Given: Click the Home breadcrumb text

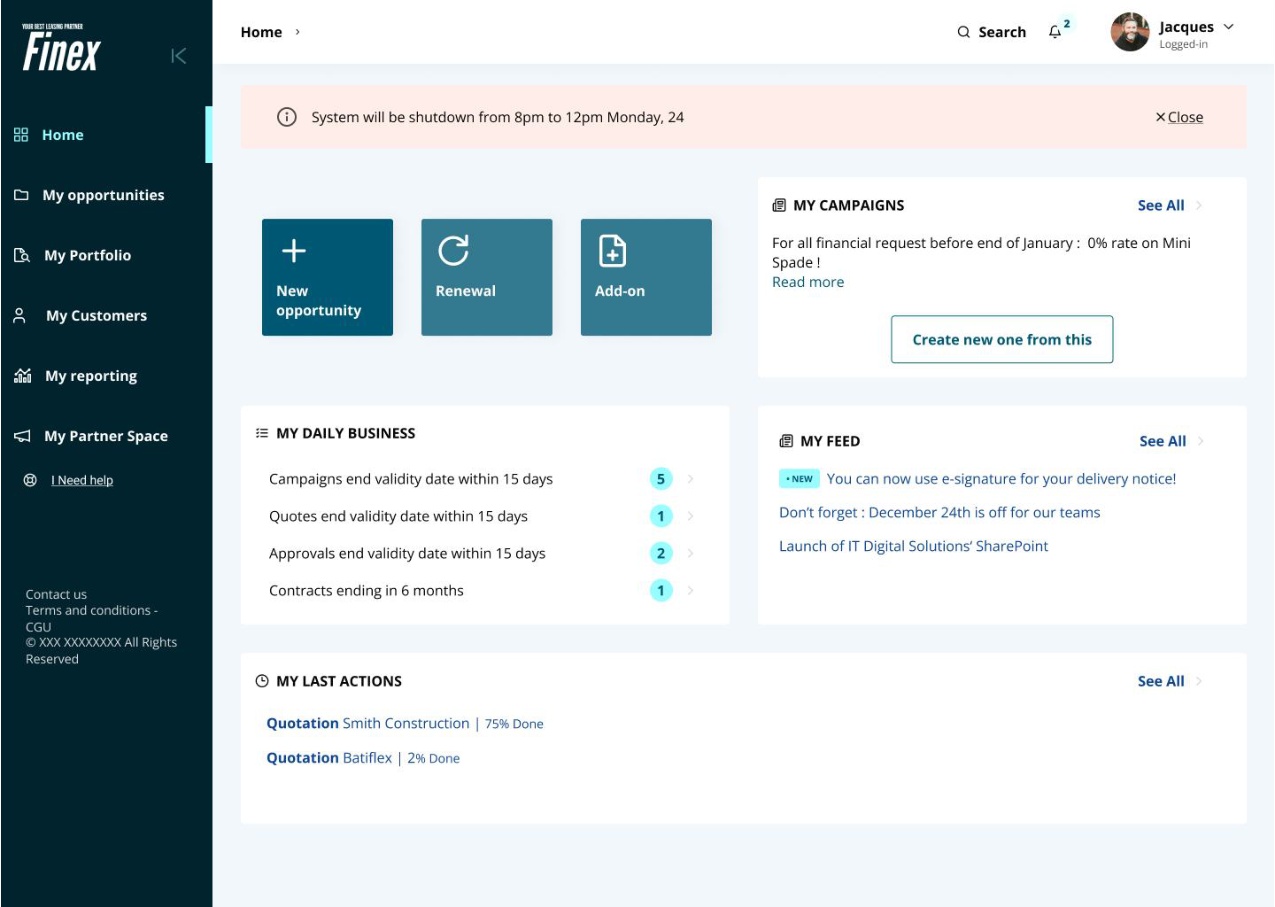Looking at the screenshot, I should 261,32.
